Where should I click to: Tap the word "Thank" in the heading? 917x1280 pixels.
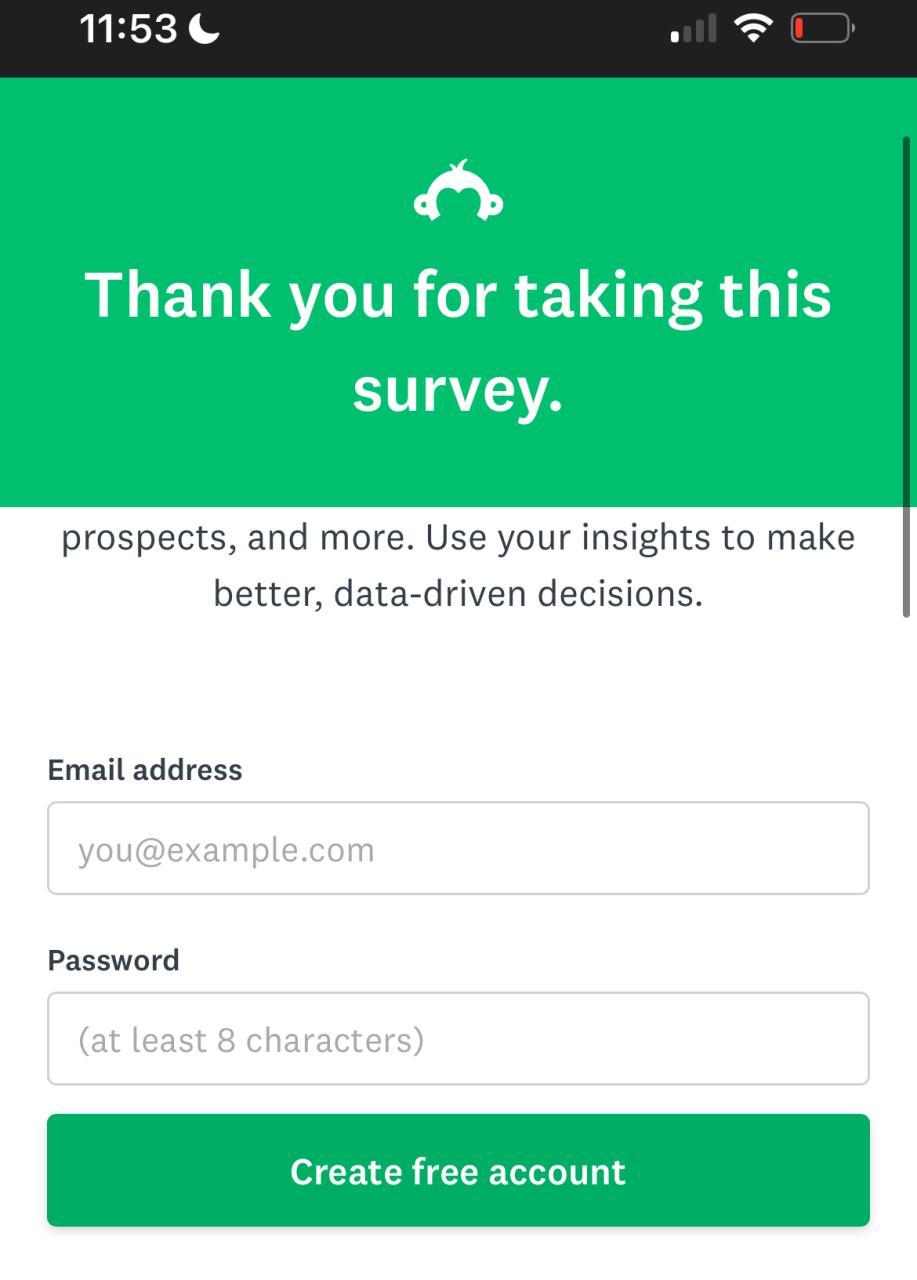178,295
